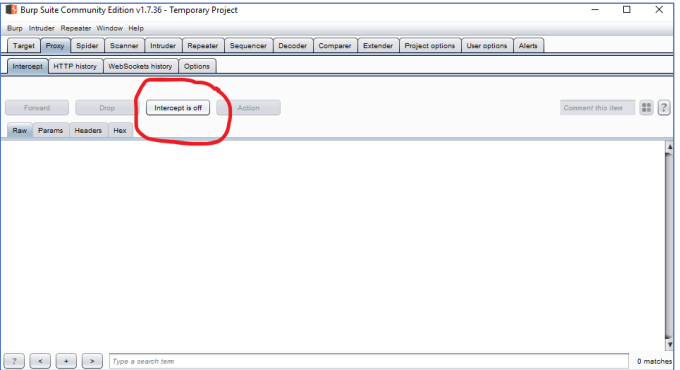
Task: Go to next search match arrow
Action: click(x=92, y=361)
